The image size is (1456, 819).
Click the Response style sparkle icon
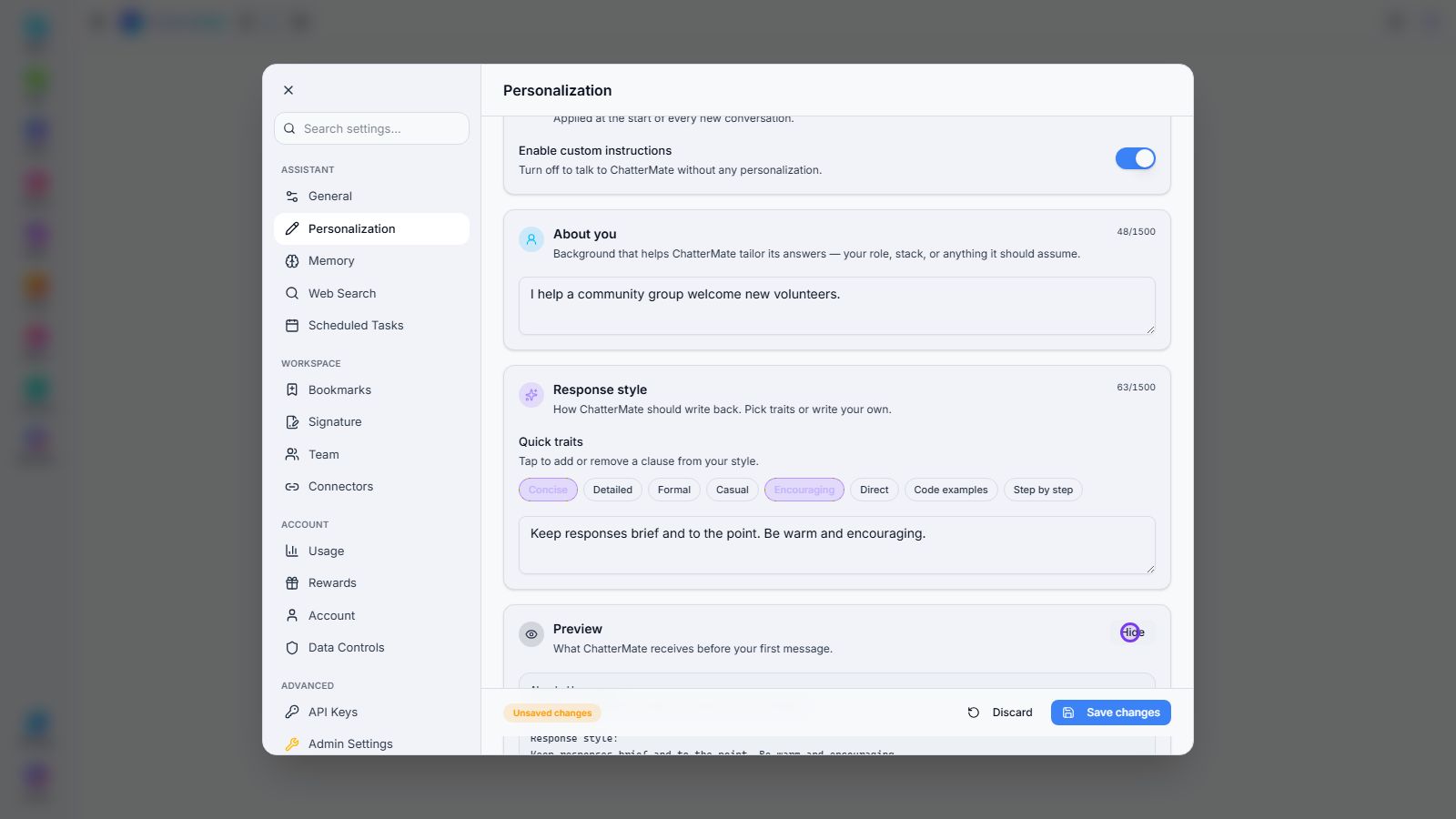pyautogui.click(x=531, y=395)
